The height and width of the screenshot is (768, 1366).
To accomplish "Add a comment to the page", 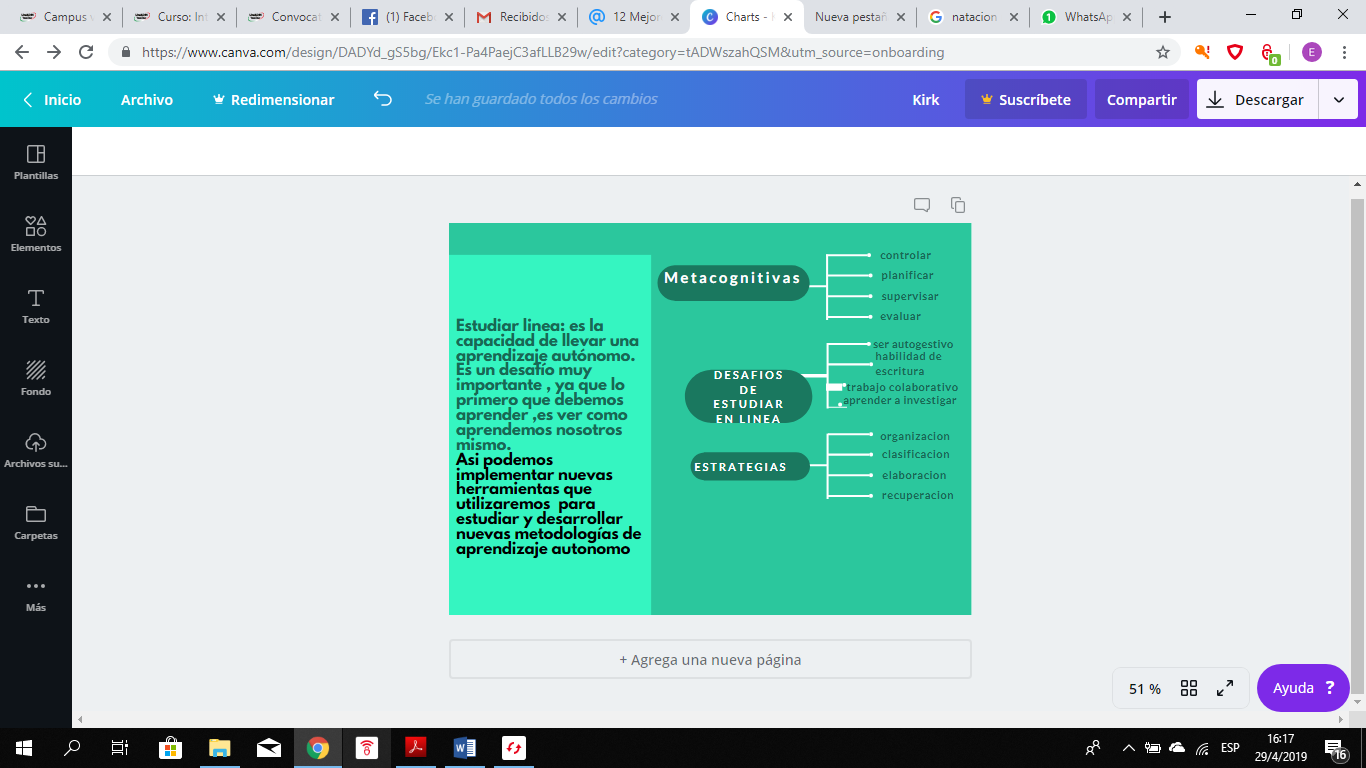I will pyautogui.click(x=922, y=205).
